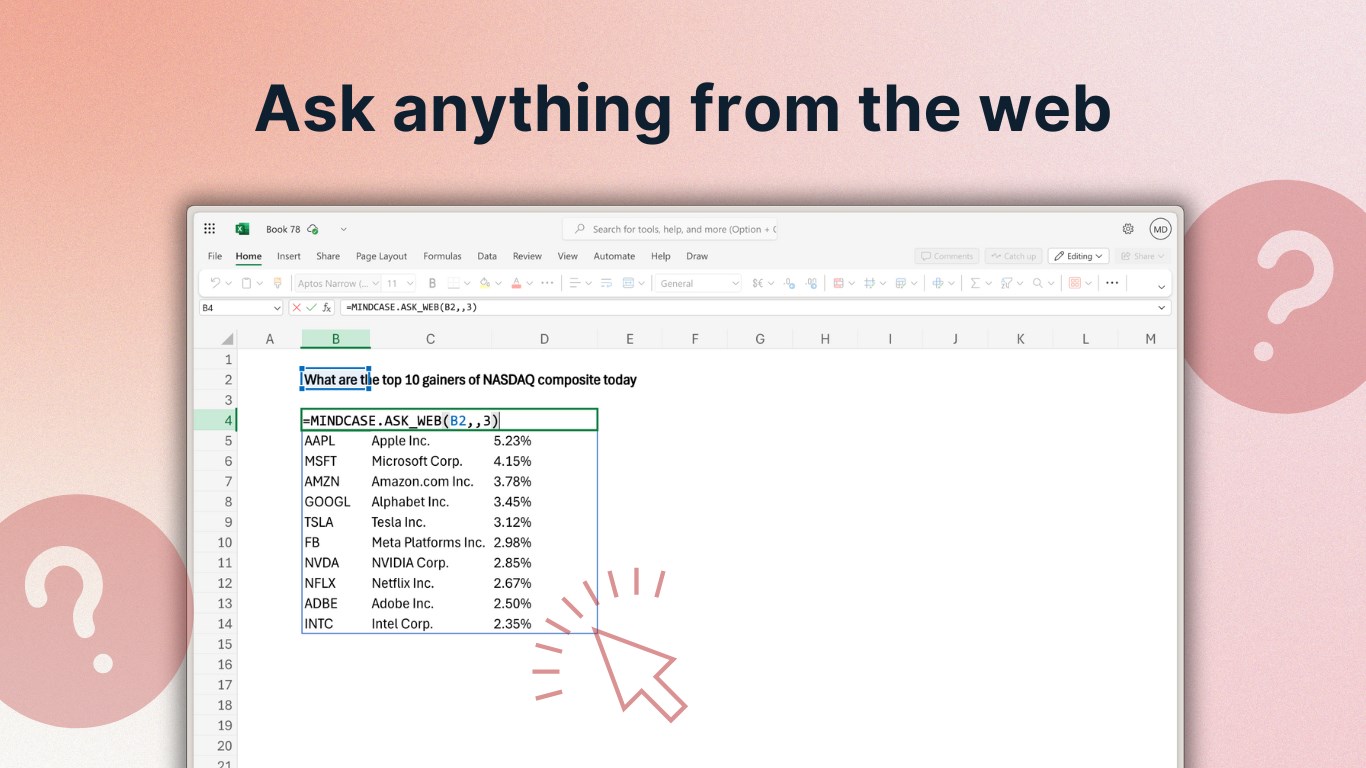Open the app launcher grid icon

[209, 229]
